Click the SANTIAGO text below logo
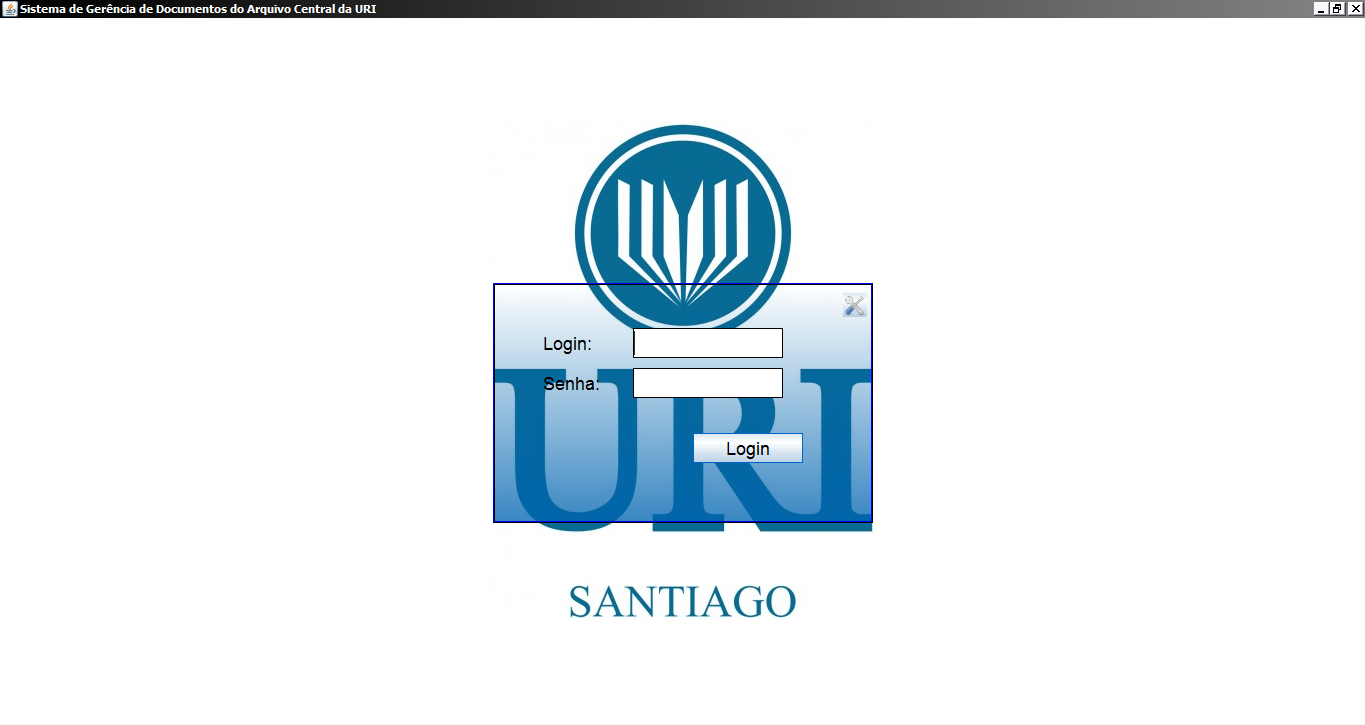This screenshot has width=1365, height=725. [x=682, y=602]
